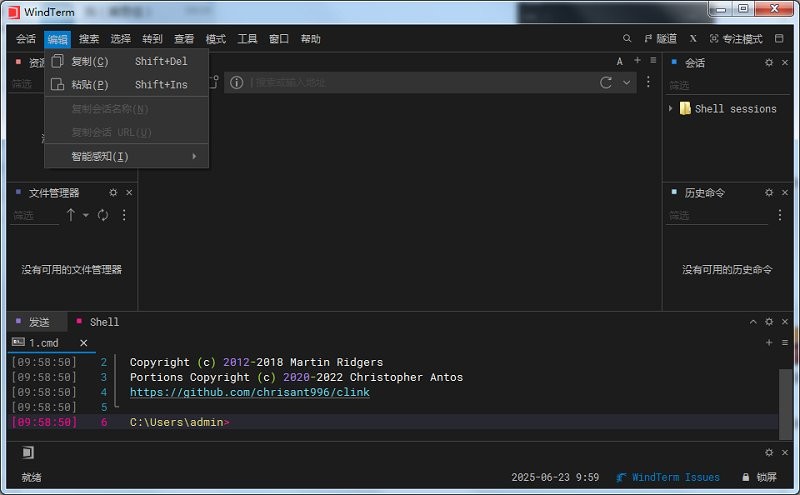Open the 搜索 menu
This screenshot has width=800, height=495.
tap(89, 39)
